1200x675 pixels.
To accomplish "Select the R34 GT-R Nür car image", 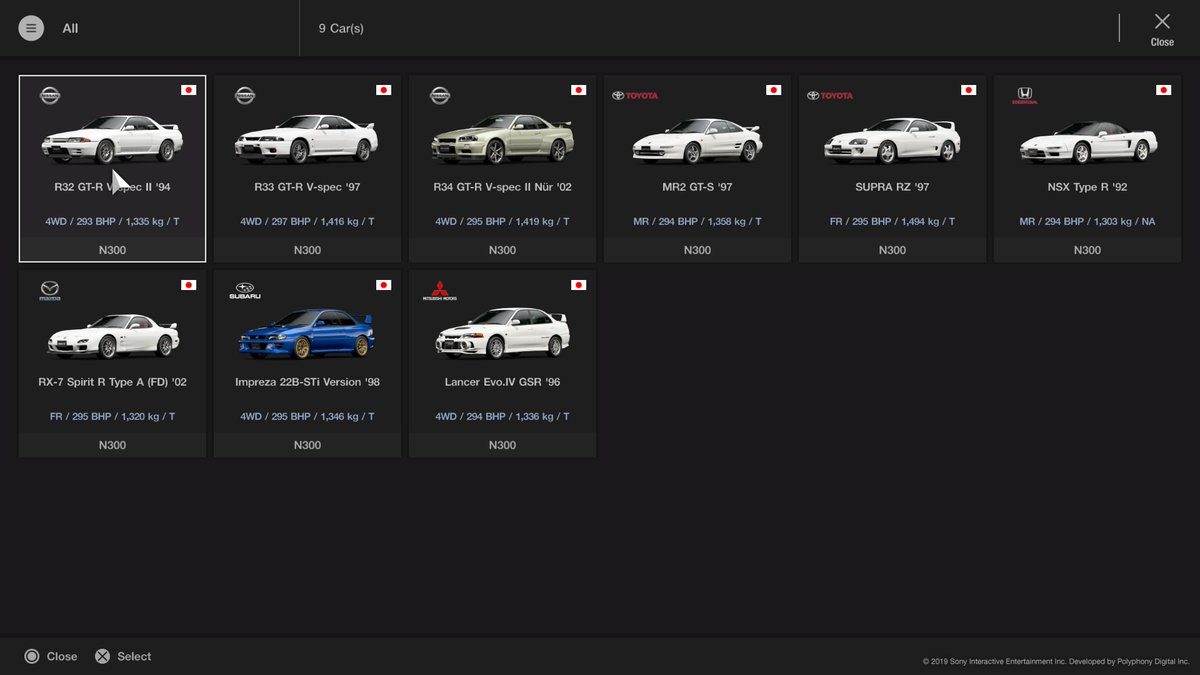I will click(502, 139).
